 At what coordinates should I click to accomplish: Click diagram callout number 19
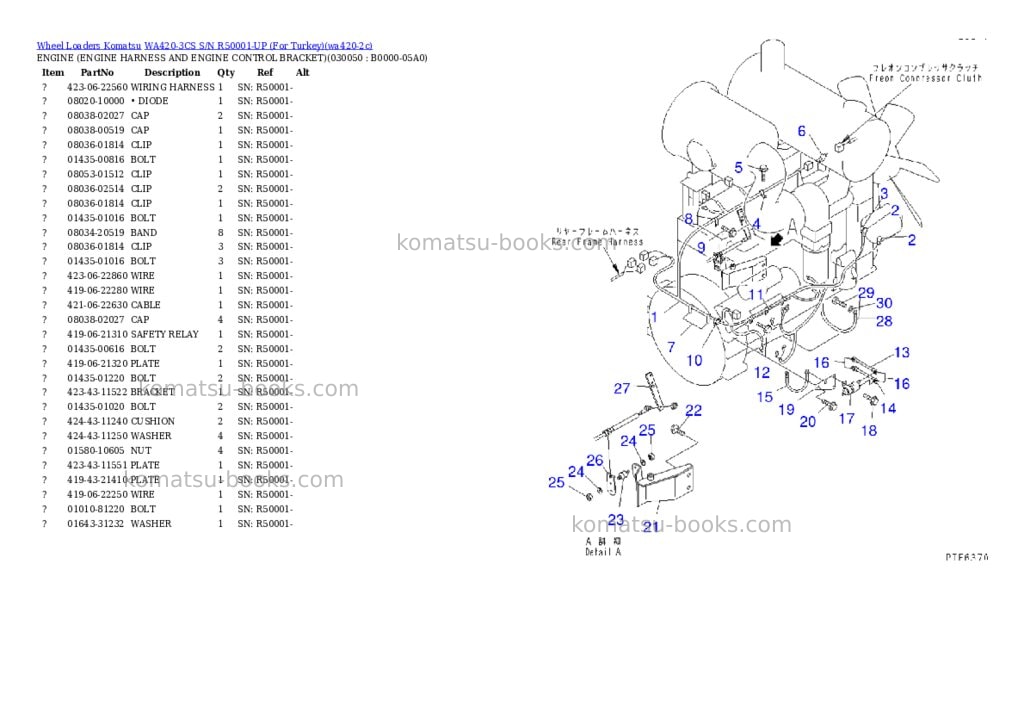[786, 410]
